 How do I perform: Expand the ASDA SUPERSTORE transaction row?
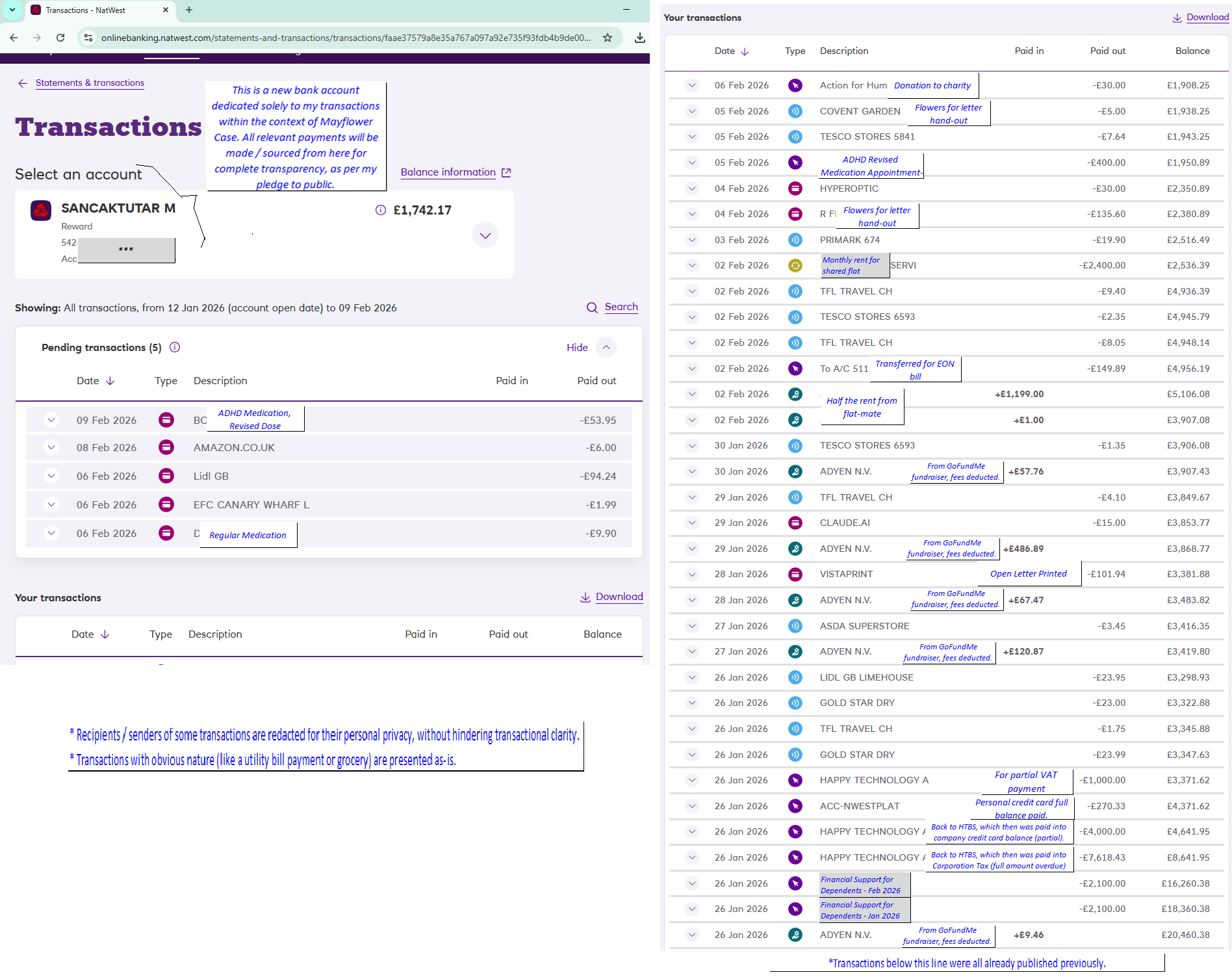coord(692,626)
